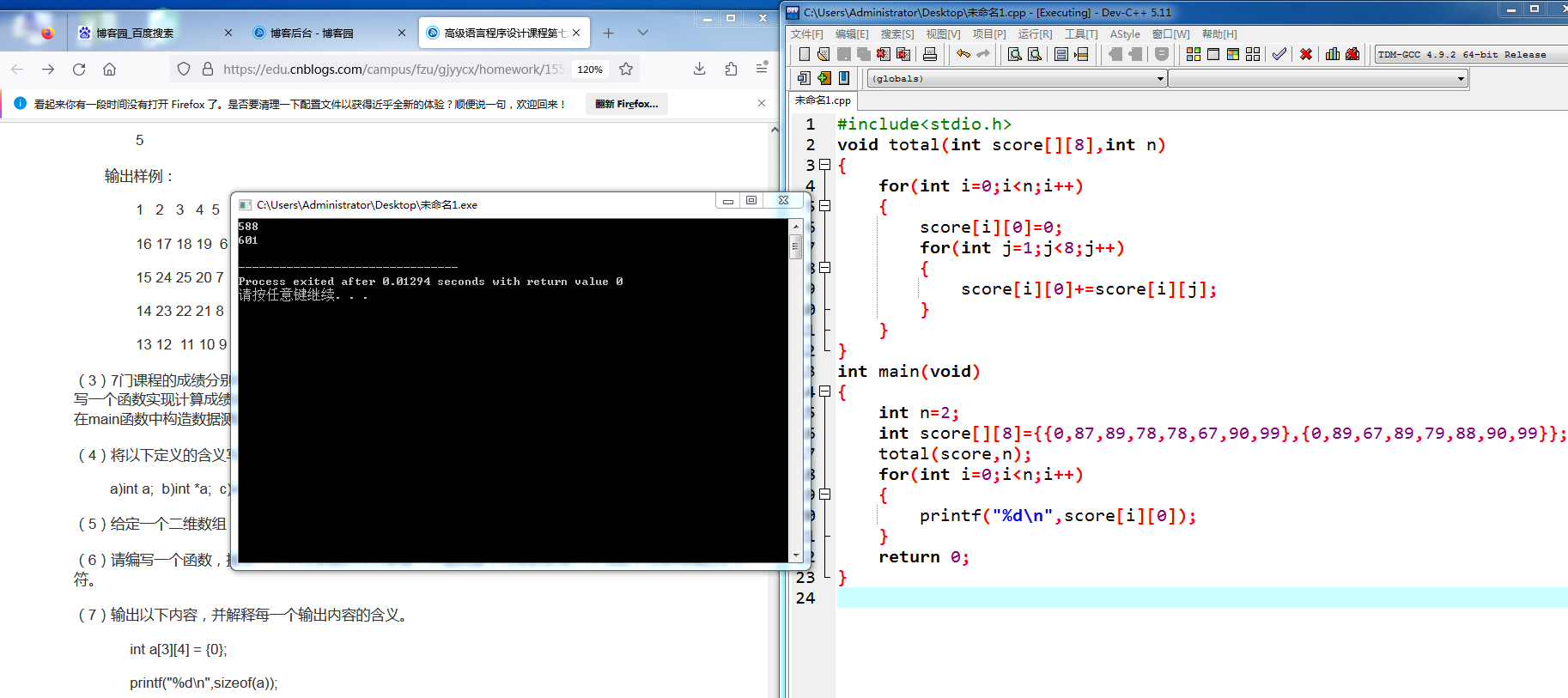Image resolution: width=1568 pixels, height=698 pixels.
Task: Open a new Firefox tab with plus button
Action: click(608, 33)
